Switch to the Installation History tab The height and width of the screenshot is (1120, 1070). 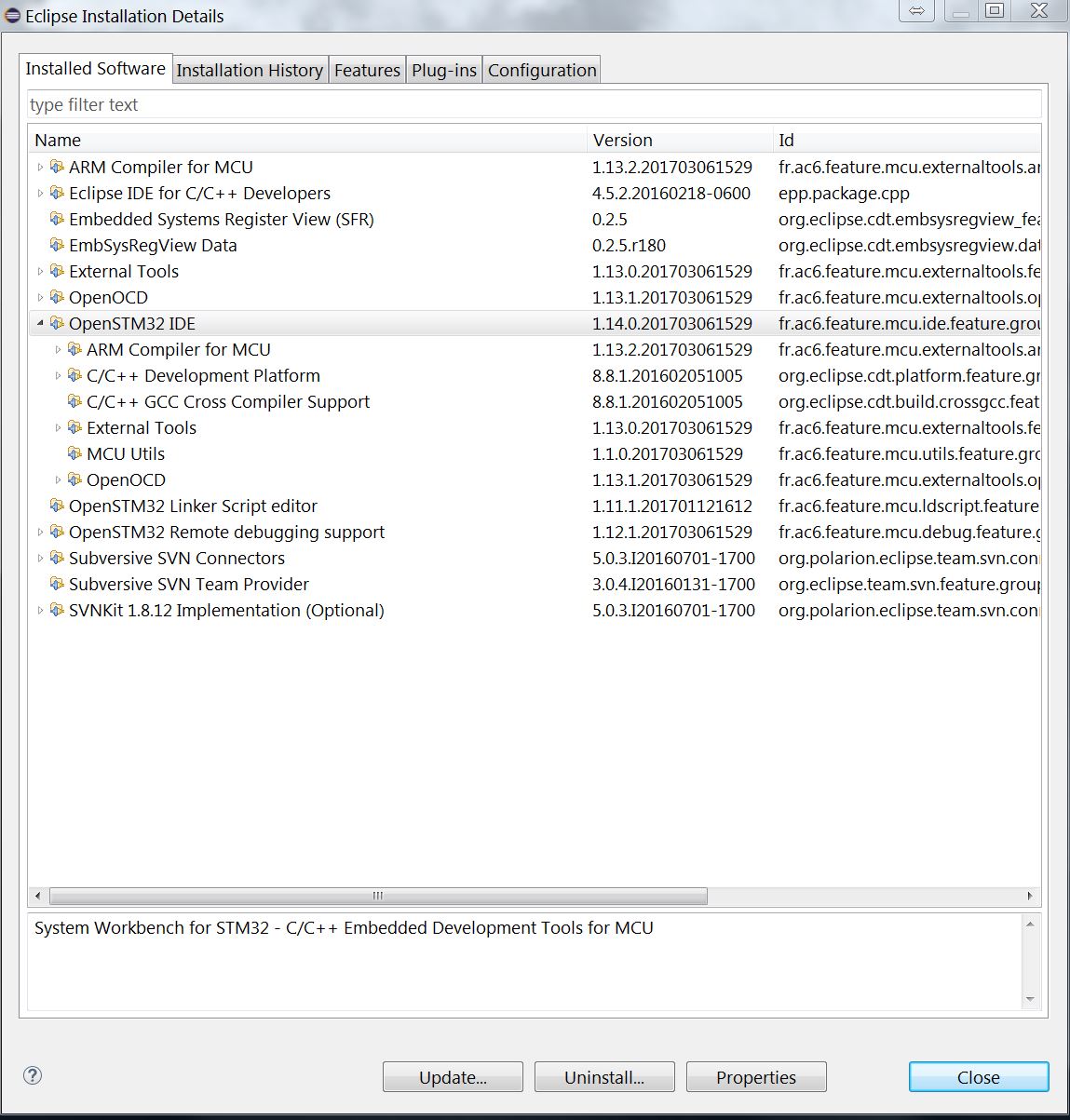[249, 70]
